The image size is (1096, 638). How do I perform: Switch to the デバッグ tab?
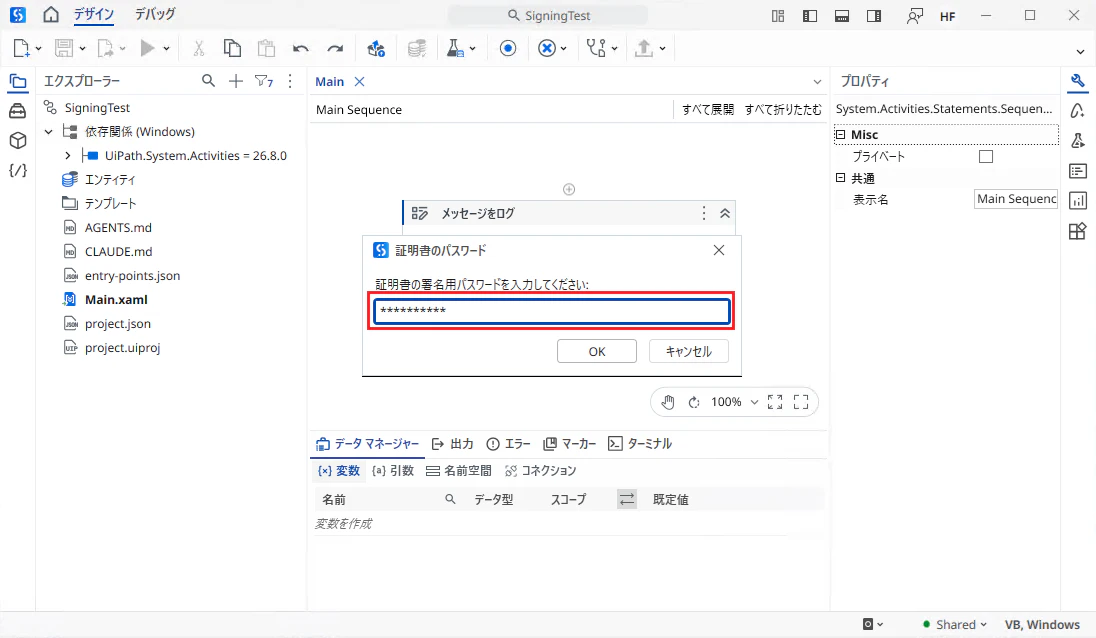(x=155, y=14)
